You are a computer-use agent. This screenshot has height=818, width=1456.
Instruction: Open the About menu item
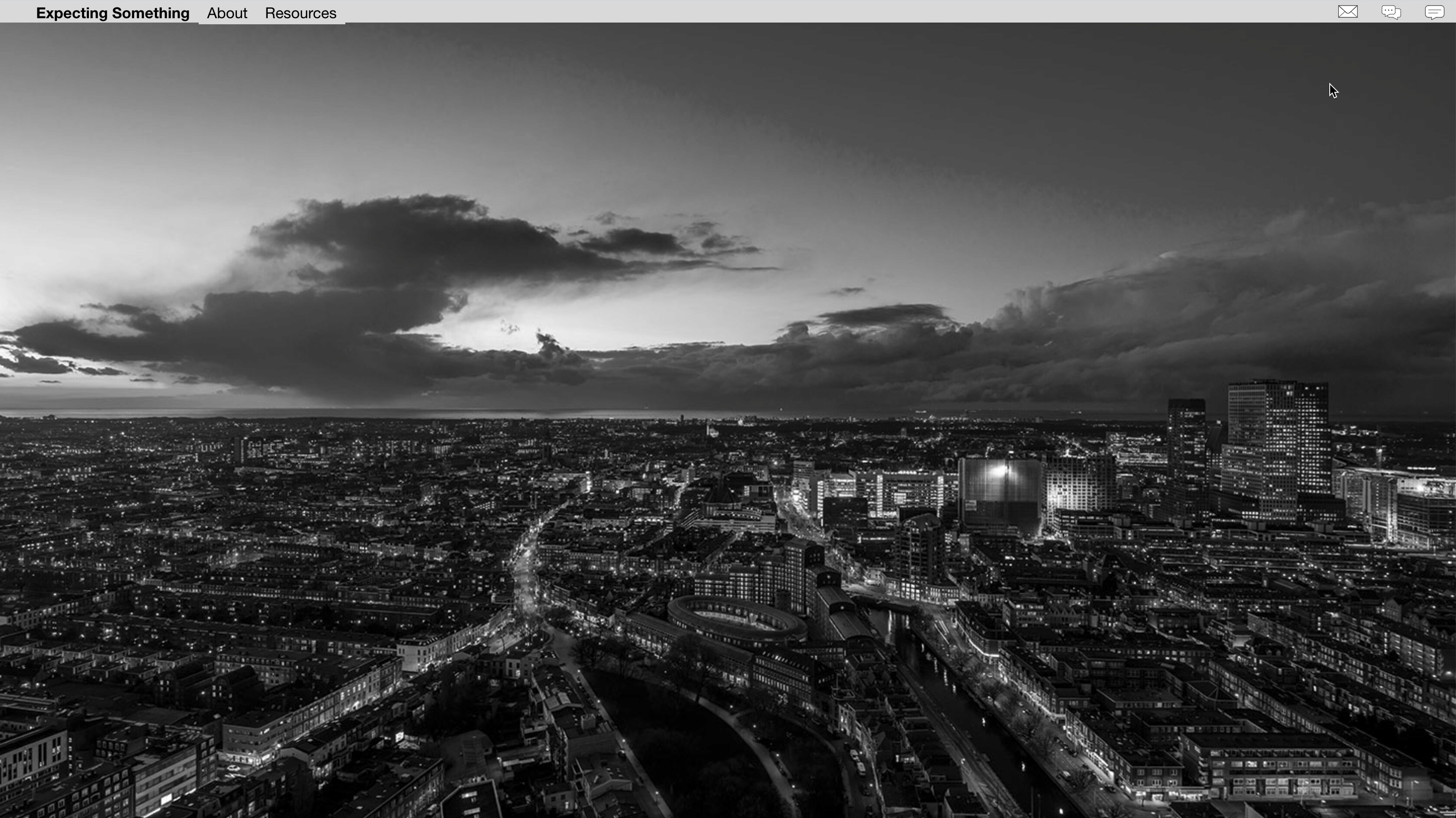[226, 13]
